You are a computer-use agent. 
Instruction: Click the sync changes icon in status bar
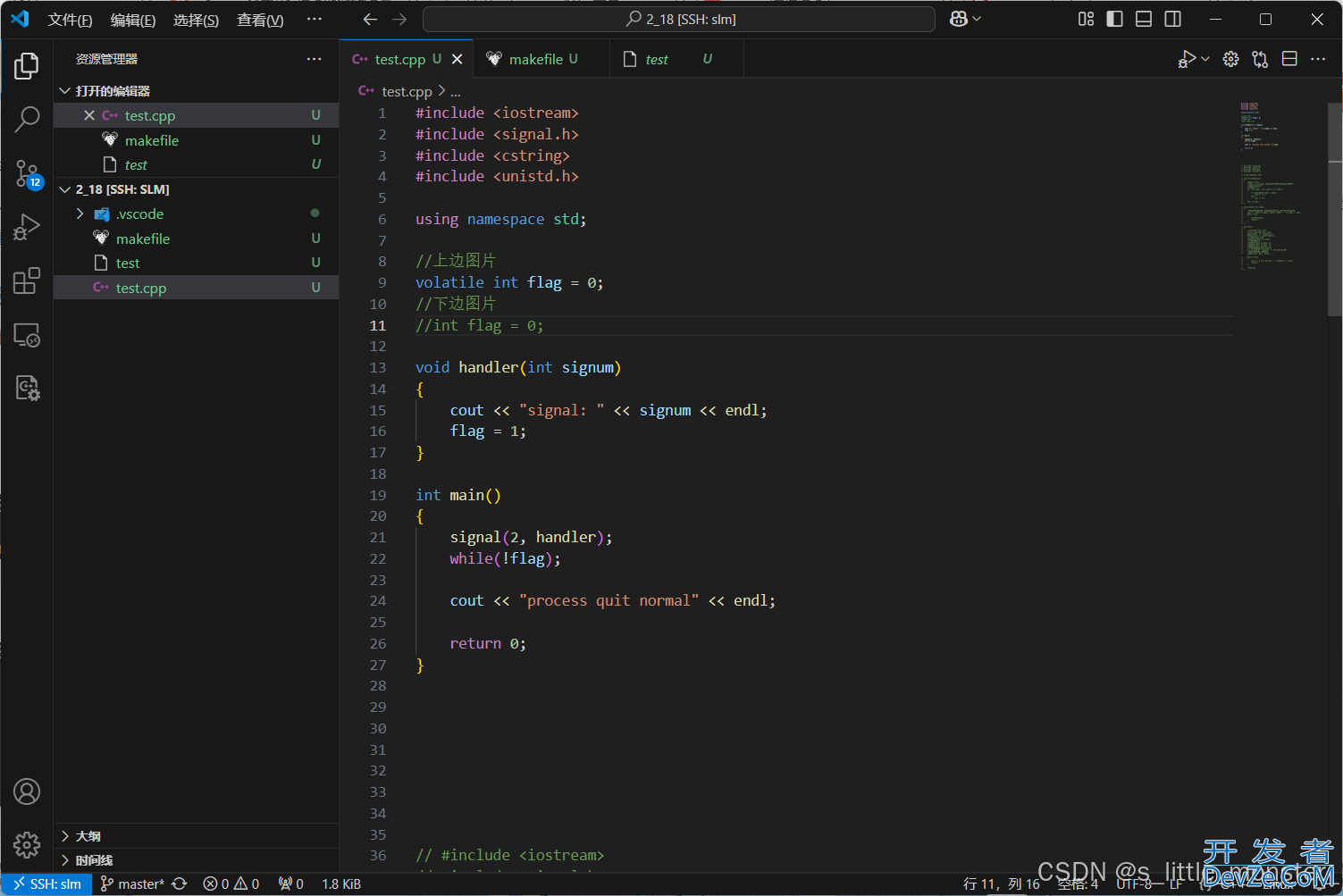[180, 883]
